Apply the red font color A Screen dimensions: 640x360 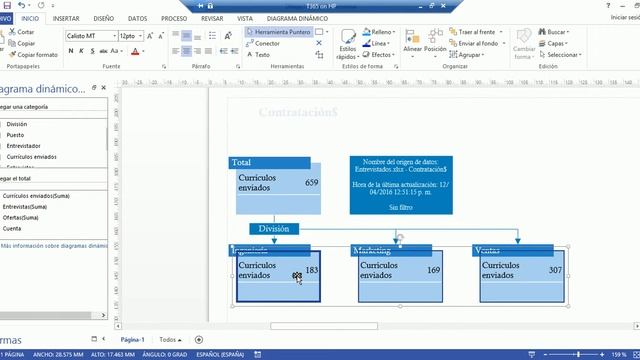point(135,51)
